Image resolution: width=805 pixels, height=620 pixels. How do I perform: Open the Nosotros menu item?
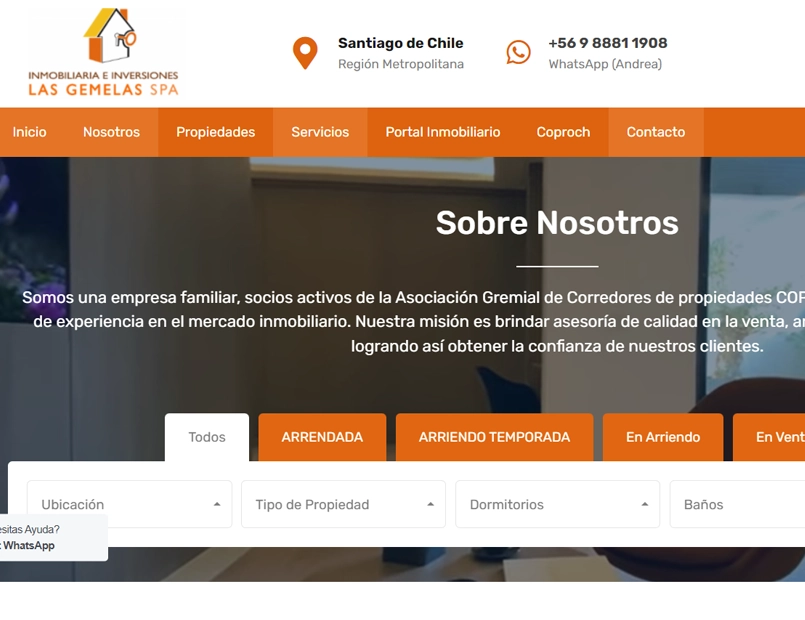[x=111, y=132]
